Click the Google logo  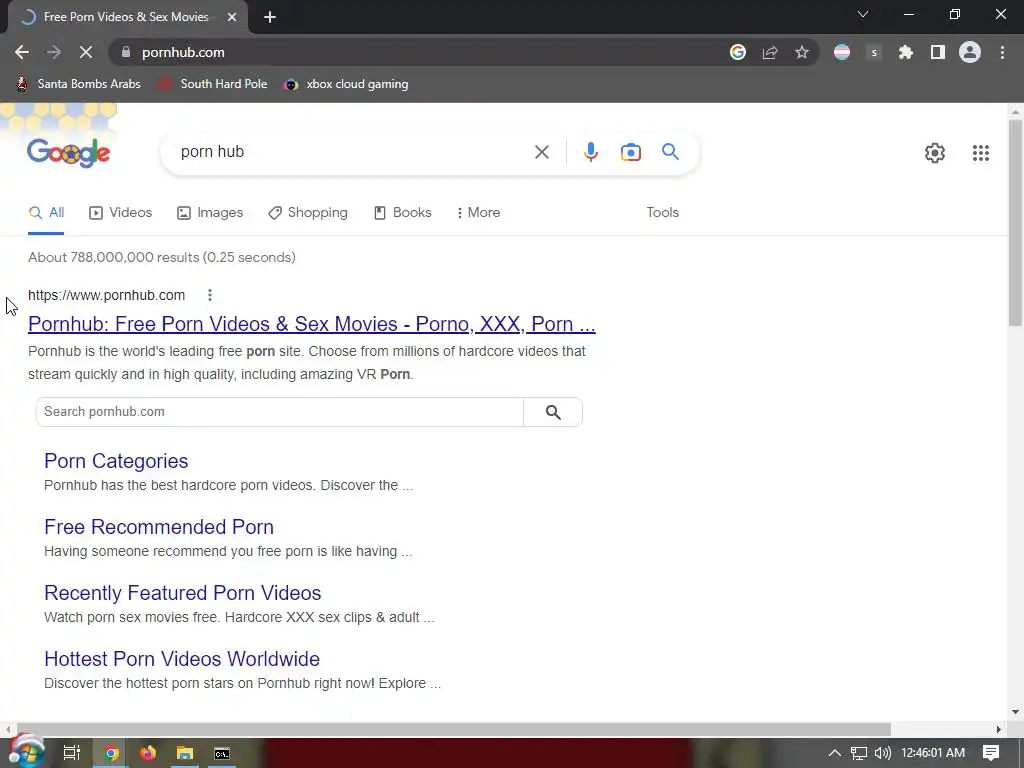(69, 153)
